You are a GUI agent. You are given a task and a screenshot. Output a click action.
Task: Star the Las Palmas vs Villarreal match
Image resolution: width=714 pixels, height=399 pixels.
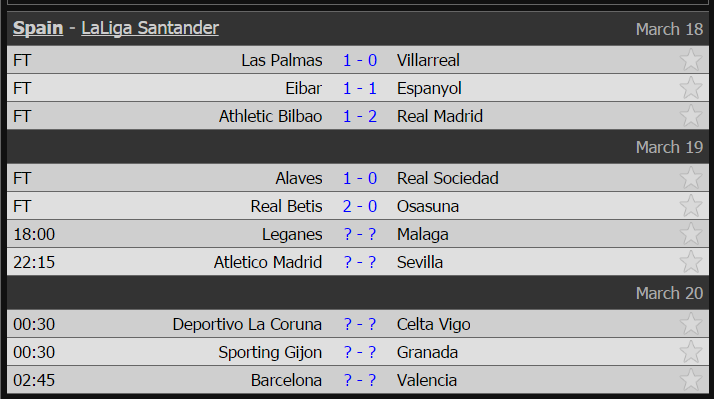coord(690,60)
